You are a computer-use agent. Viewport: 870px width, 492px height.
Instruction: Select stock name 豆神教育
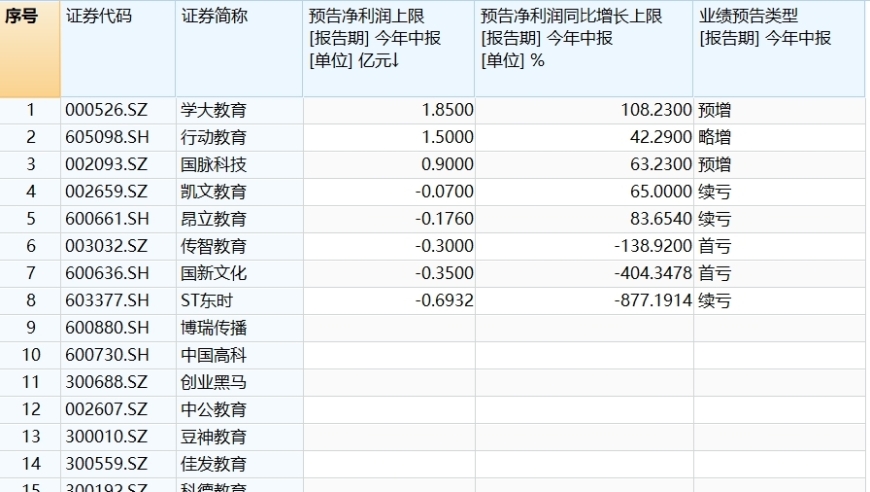click(214, 436)
